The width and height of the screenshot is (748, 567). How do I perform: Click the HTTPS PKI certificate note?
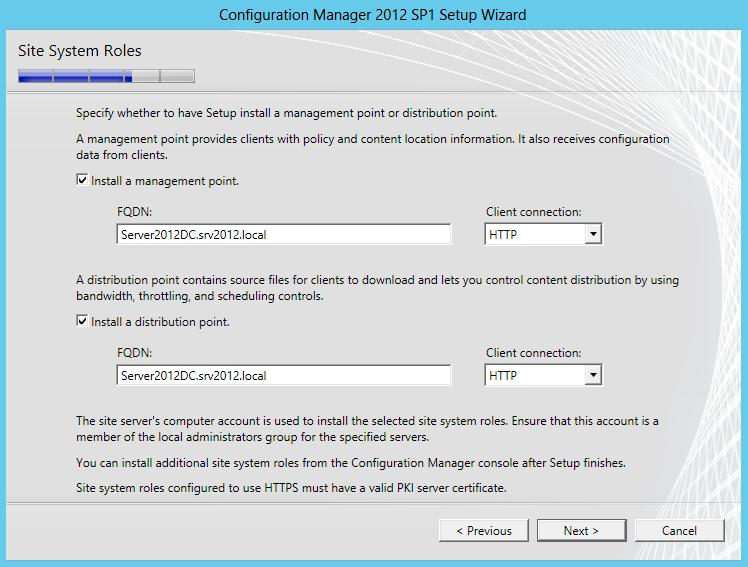(x=291, y=488)
